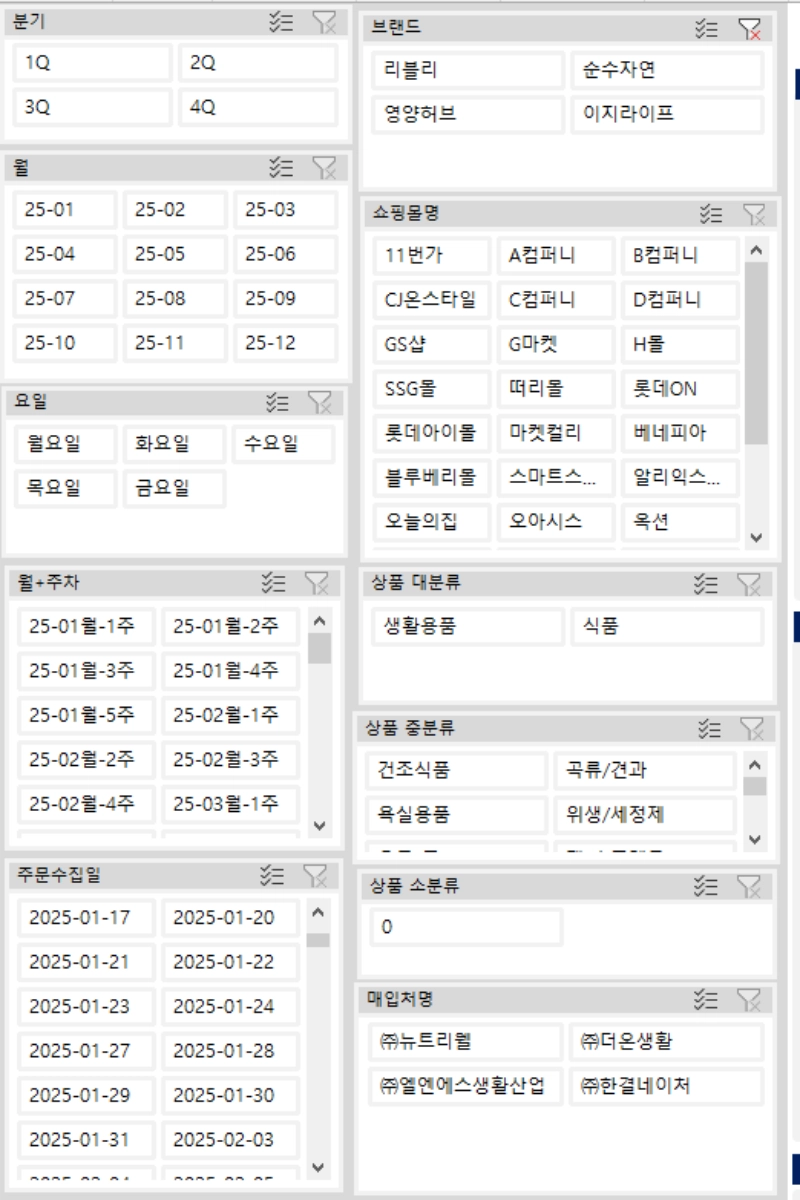Filter product category by 식품
Screen dimensions: 800x1200
click(667, 626)
